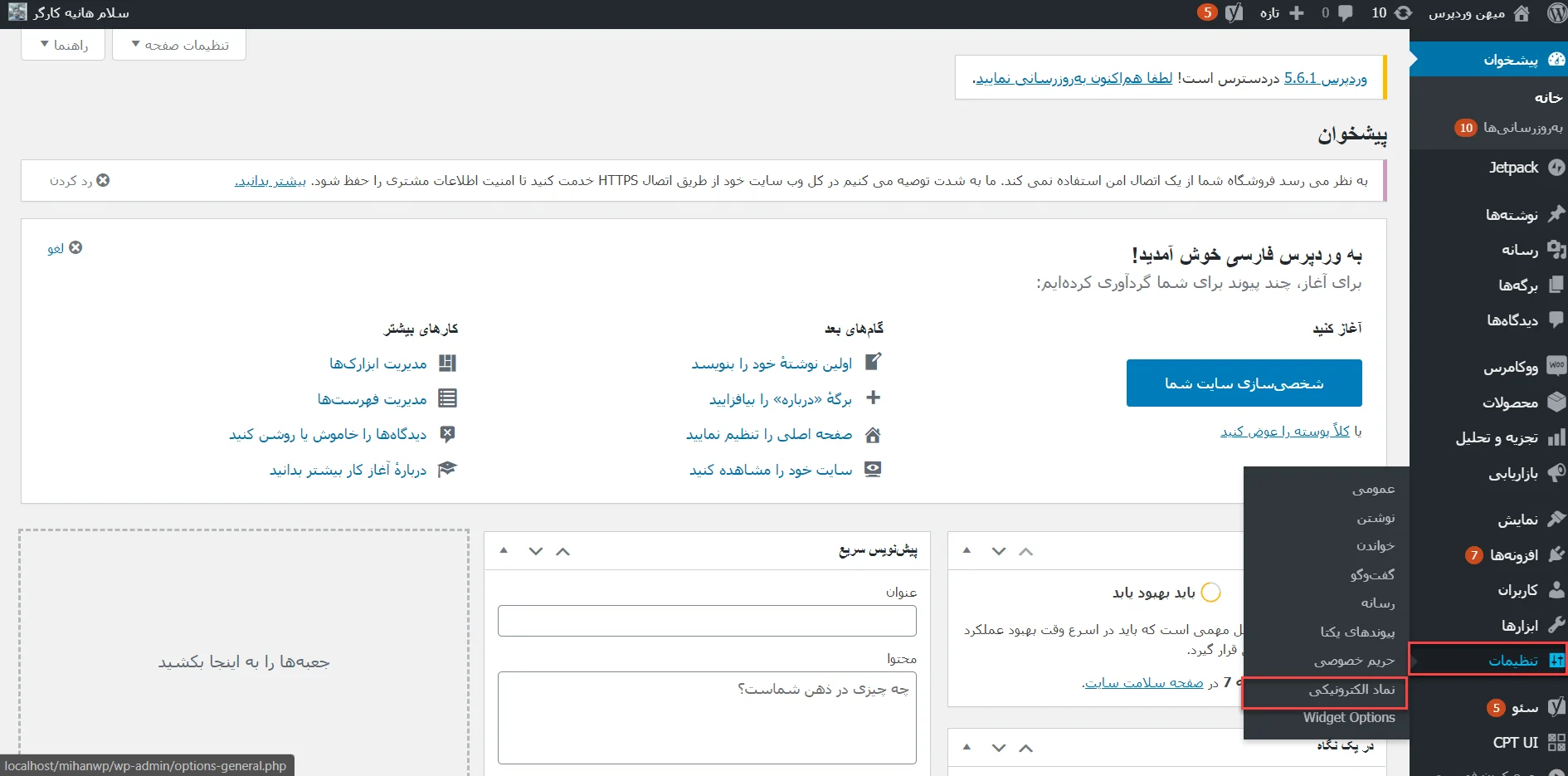Select خانه submenu under dashboard

[x=1548, y=97]
